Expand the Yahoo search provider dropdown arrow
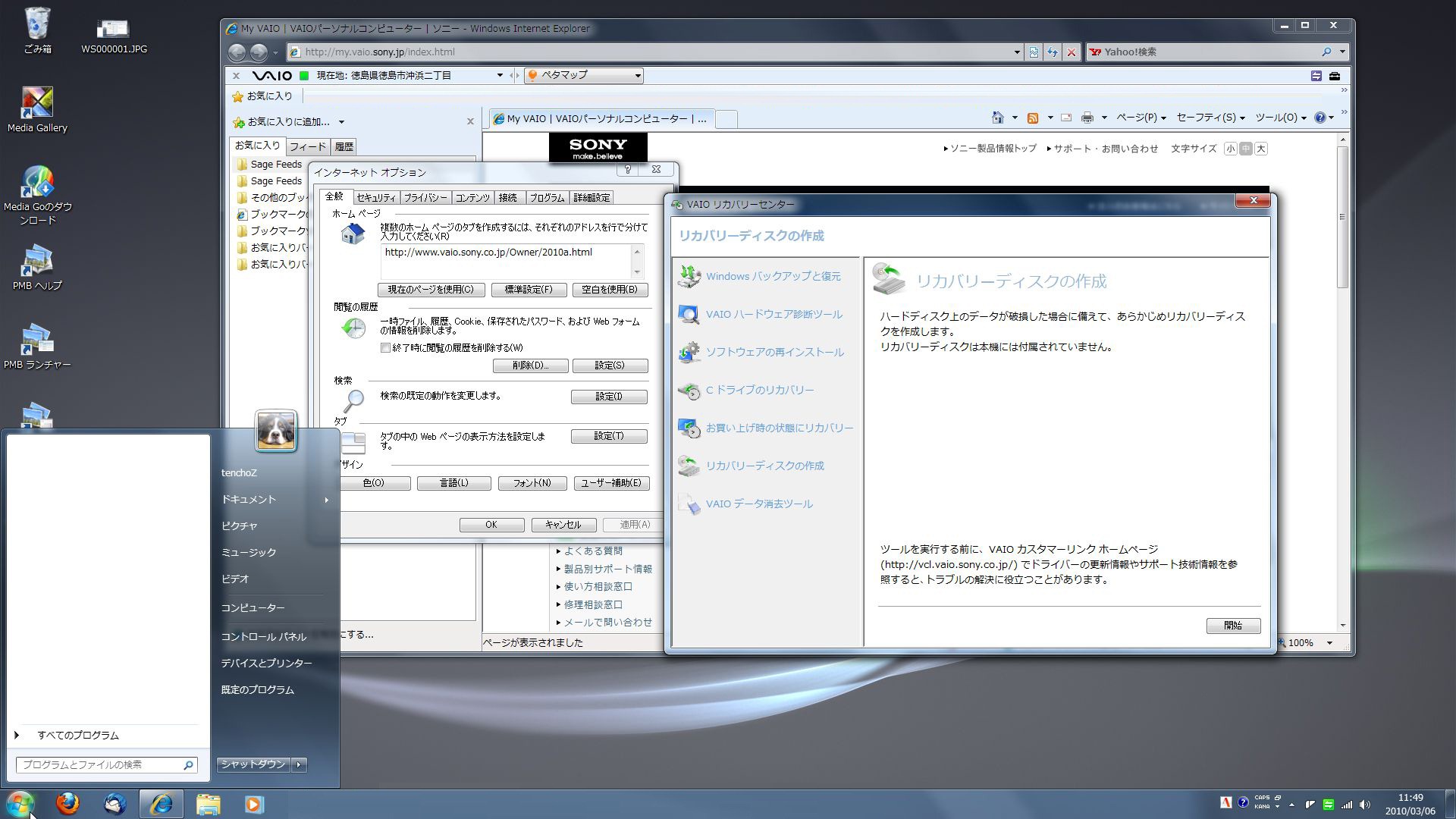This screenshot has width=1456, height=819. click(1342, 52)
